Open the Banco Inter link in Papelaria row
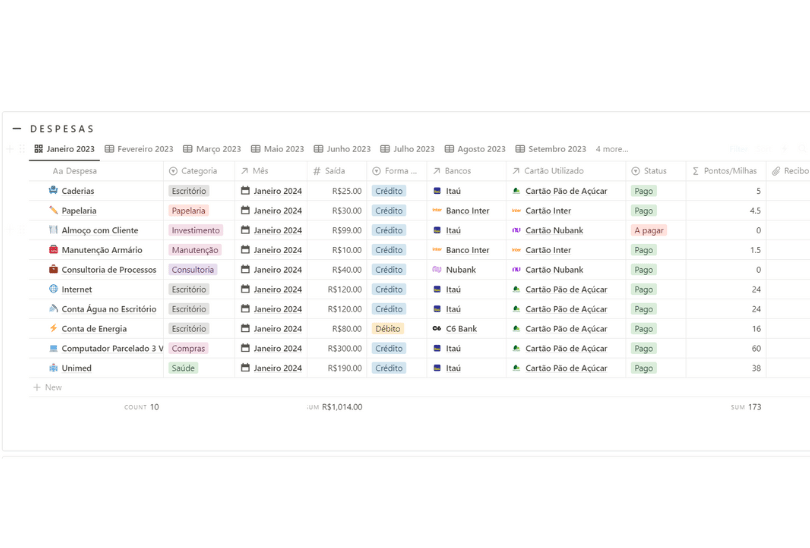This screenshot has height=548, width=810. pos(467,211)
